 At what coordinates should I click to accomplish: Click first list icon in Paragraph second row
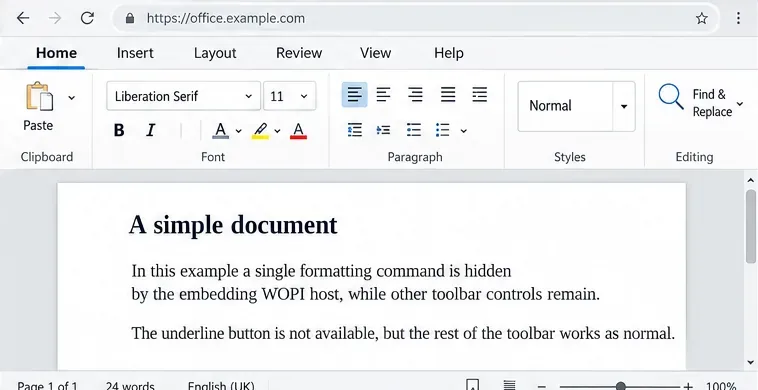click(355, 130)
